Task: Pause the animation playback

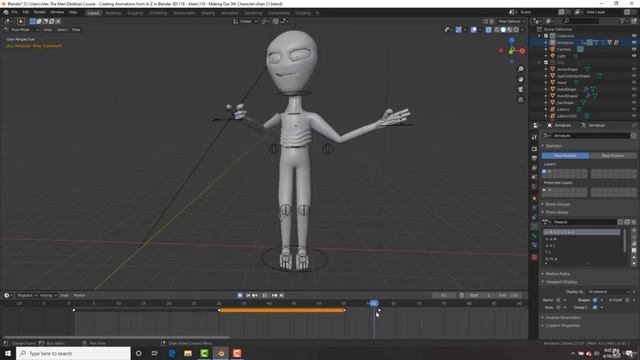Action: [x=264, y=296]
